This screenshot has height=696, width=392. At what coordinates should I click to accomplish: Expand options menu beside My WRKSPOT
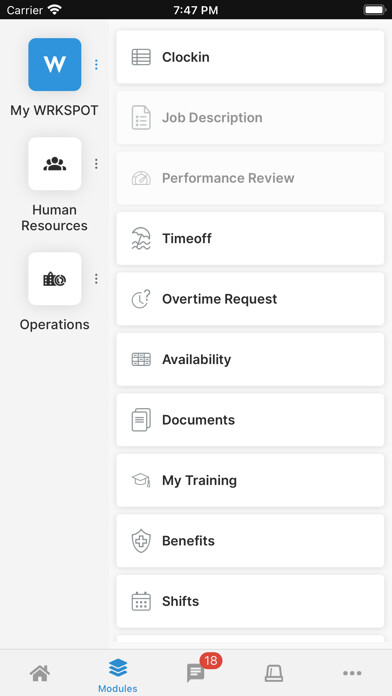(96, 65)
